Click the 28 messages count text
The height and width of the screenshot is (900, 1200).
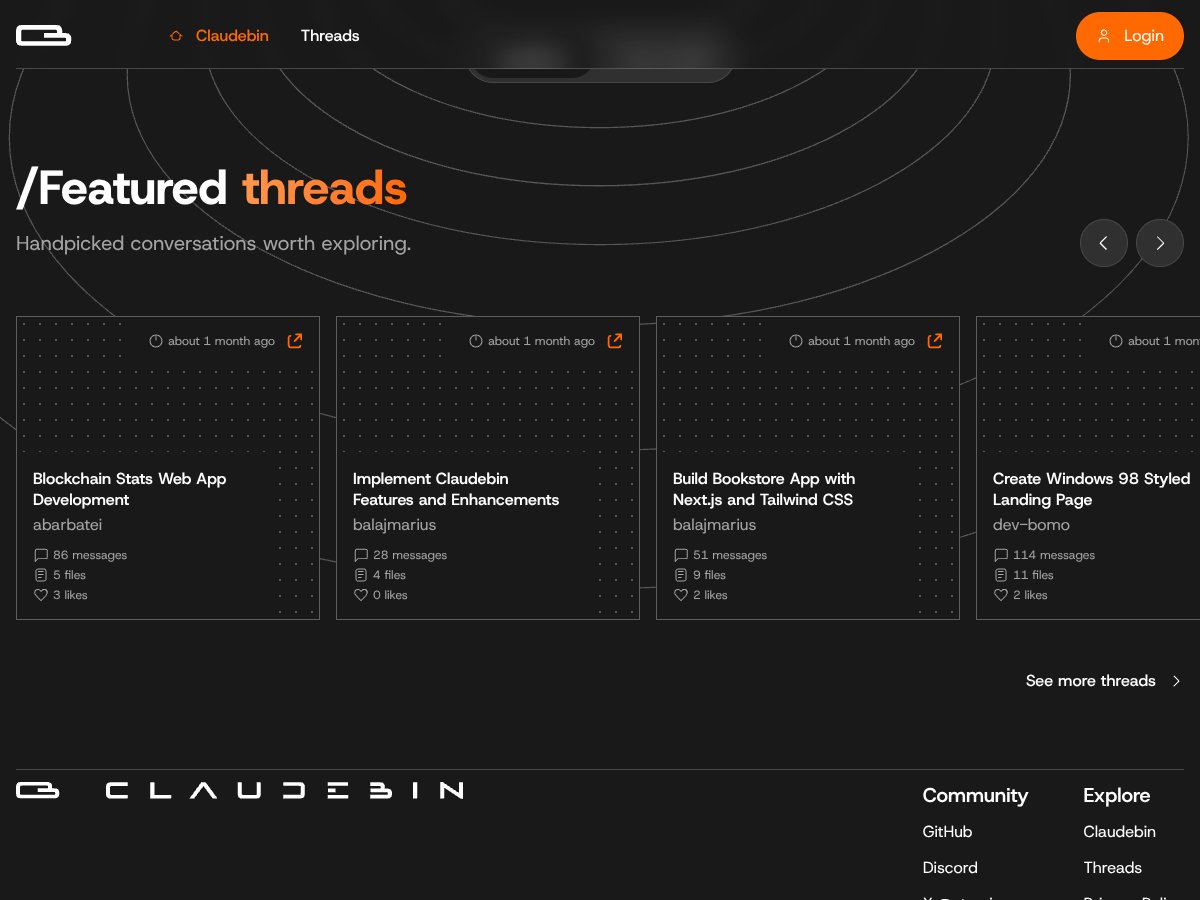point(410,555)
